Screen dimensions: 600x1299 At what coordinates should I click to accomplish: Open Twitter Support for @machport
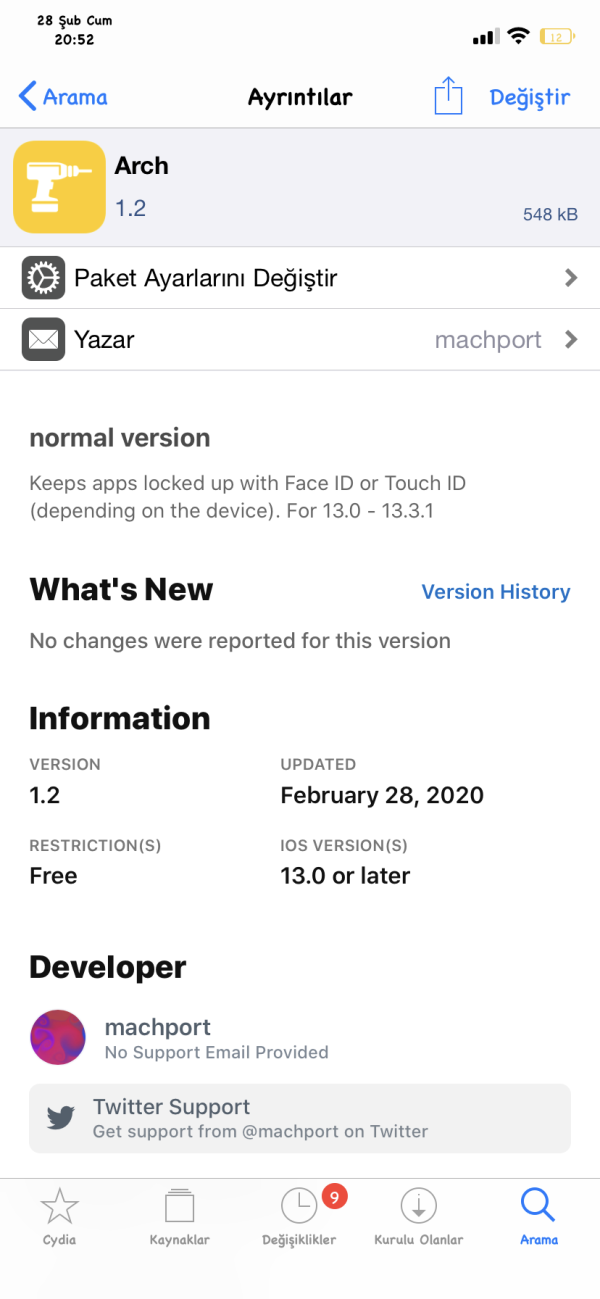pyautogui.click(x=300, y=1118)
